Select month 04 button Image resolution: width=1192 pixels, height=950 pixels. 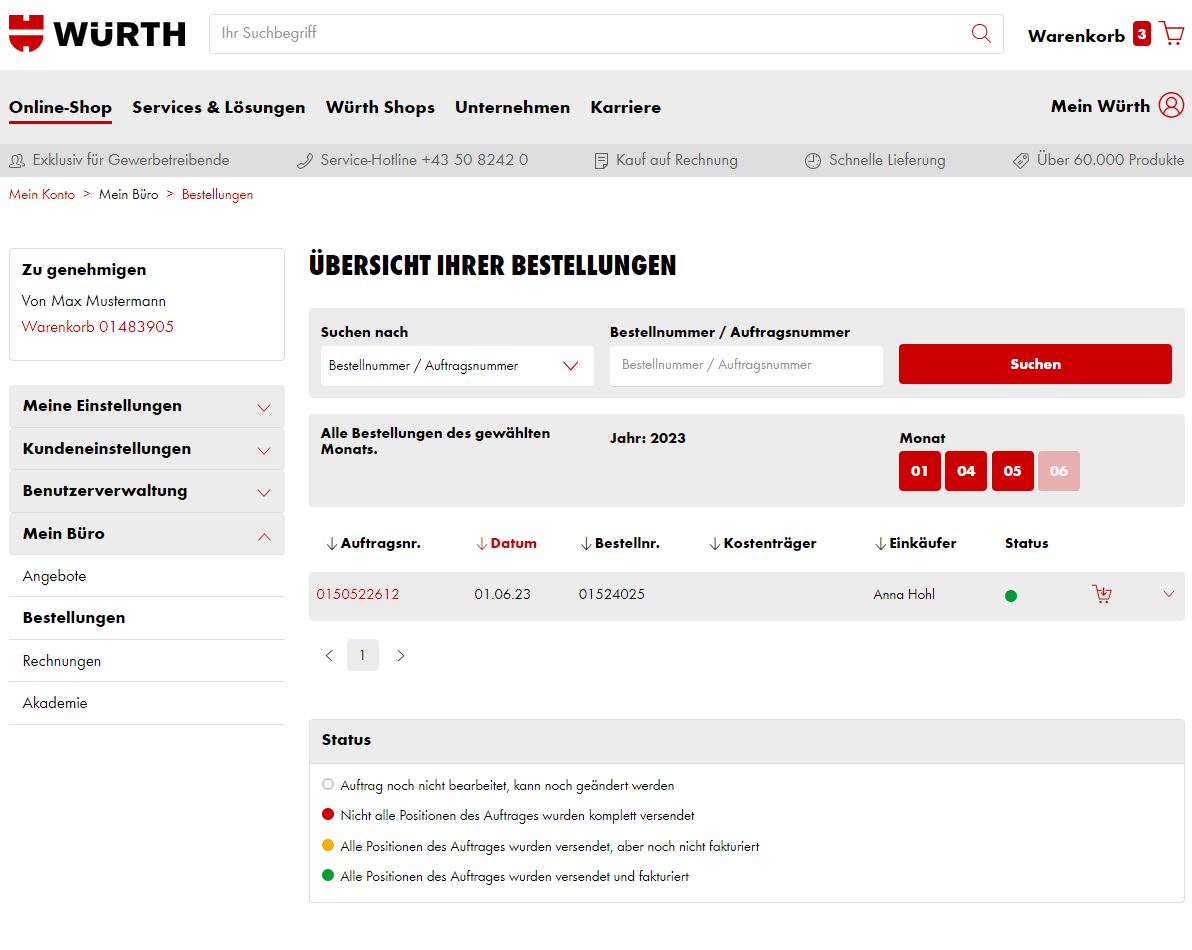tap(966, 471)
